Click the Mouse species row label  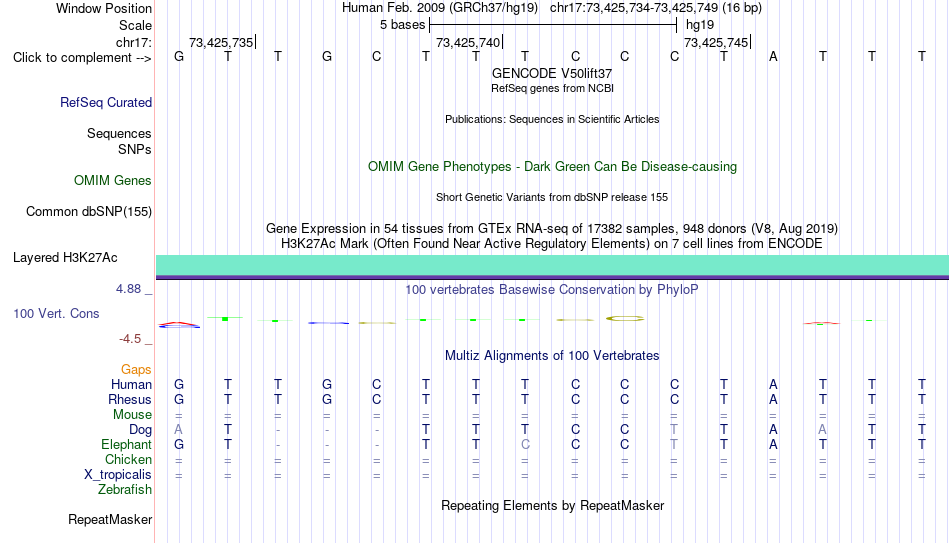[132, 415]
